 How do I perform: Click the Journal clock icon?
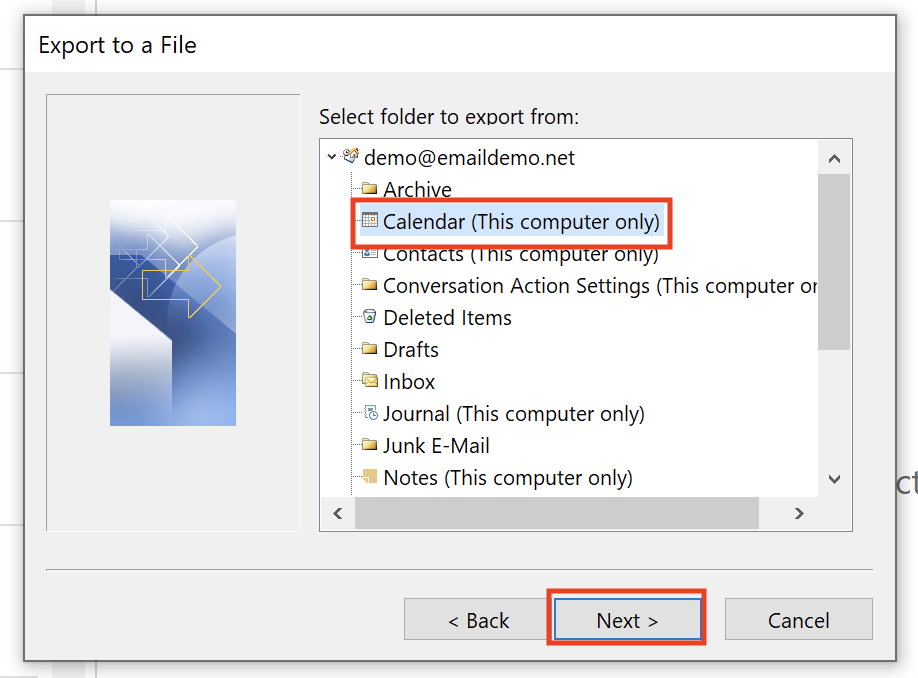[x=371, y=413]
